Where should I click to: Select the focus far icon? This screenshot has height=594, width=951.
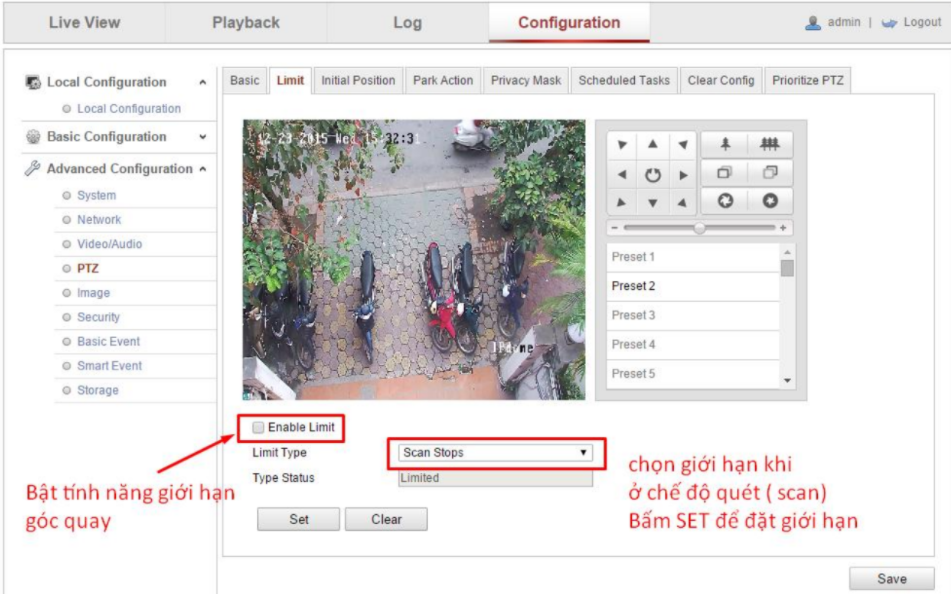pyautogui.click(x=768, y=174)
